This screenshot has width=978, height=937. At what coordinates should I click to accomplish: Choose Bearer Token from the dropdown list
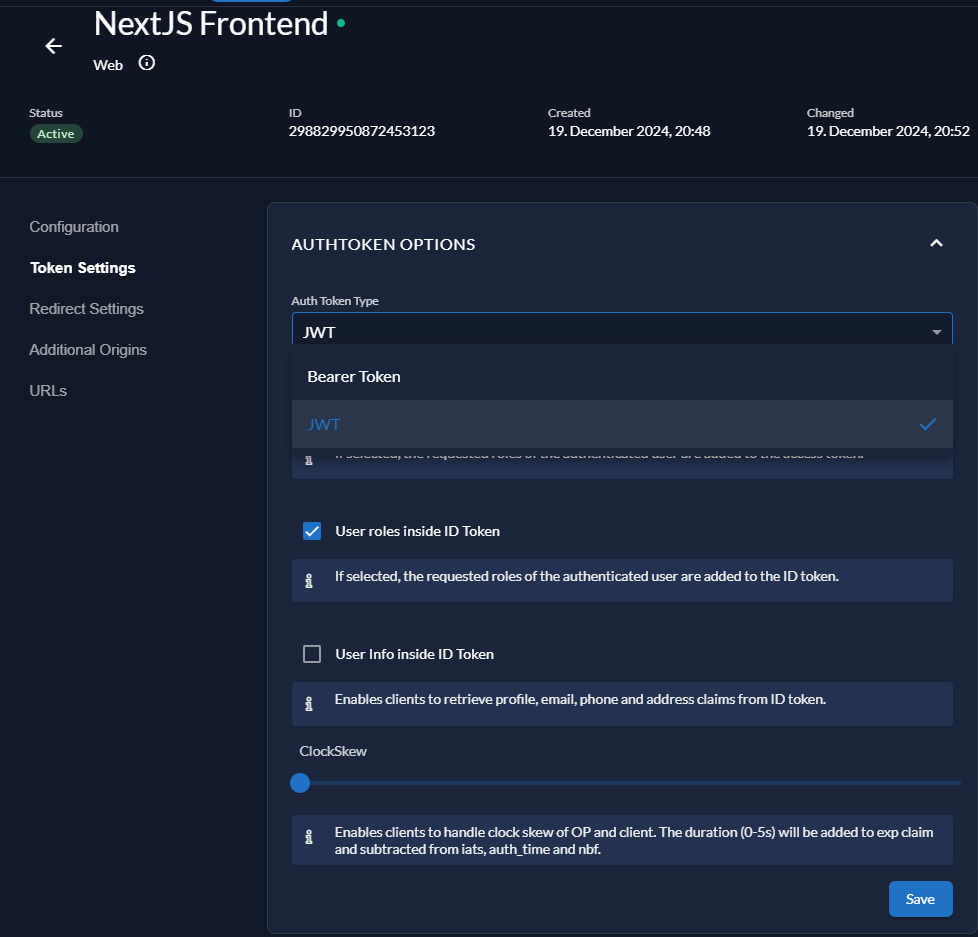click(x=622, y=376)
